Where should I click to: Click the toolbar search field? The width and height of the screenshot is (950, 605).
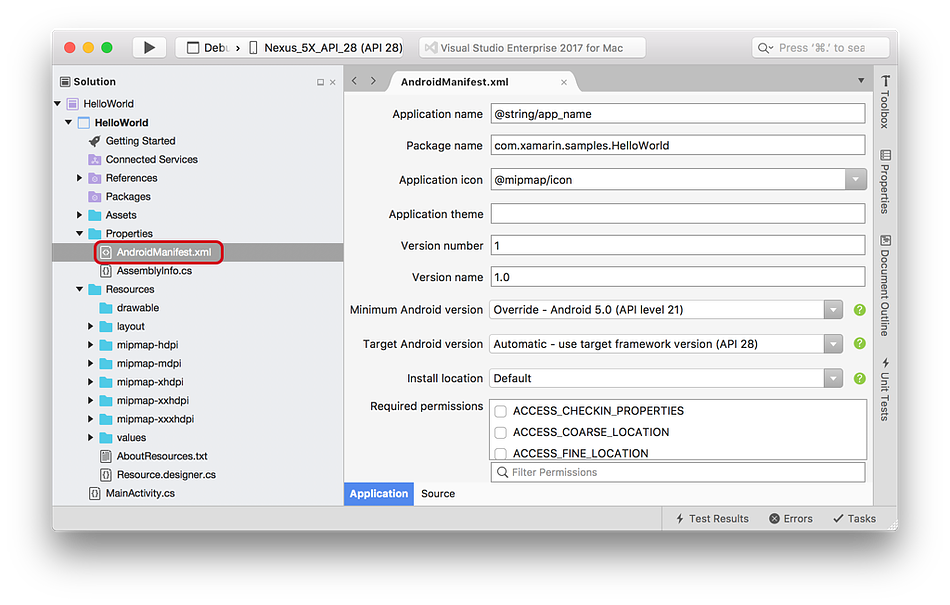820,48
